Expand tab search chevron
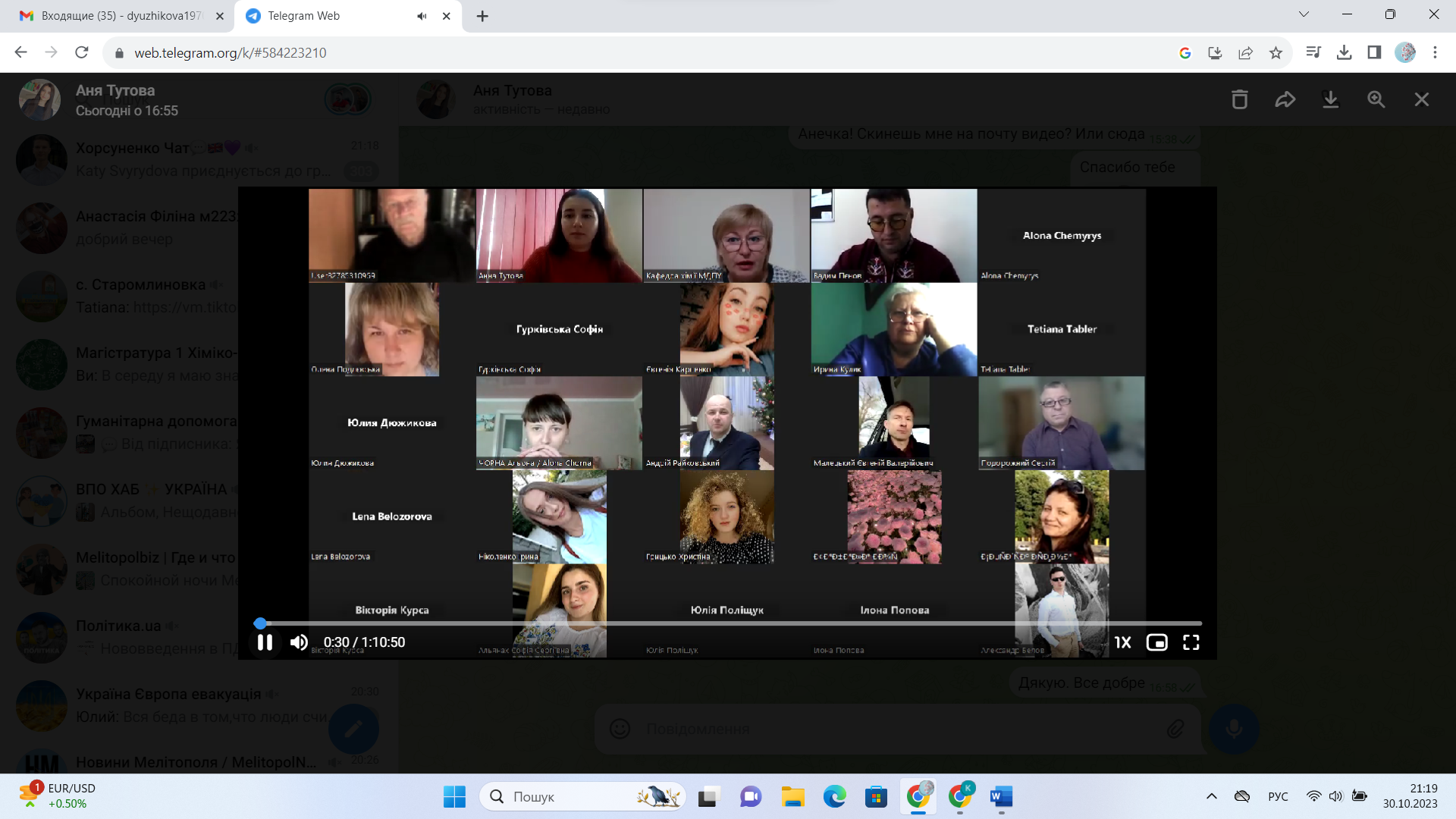The width and height of the screenshot is (1456, 819). coord(1304,14)
